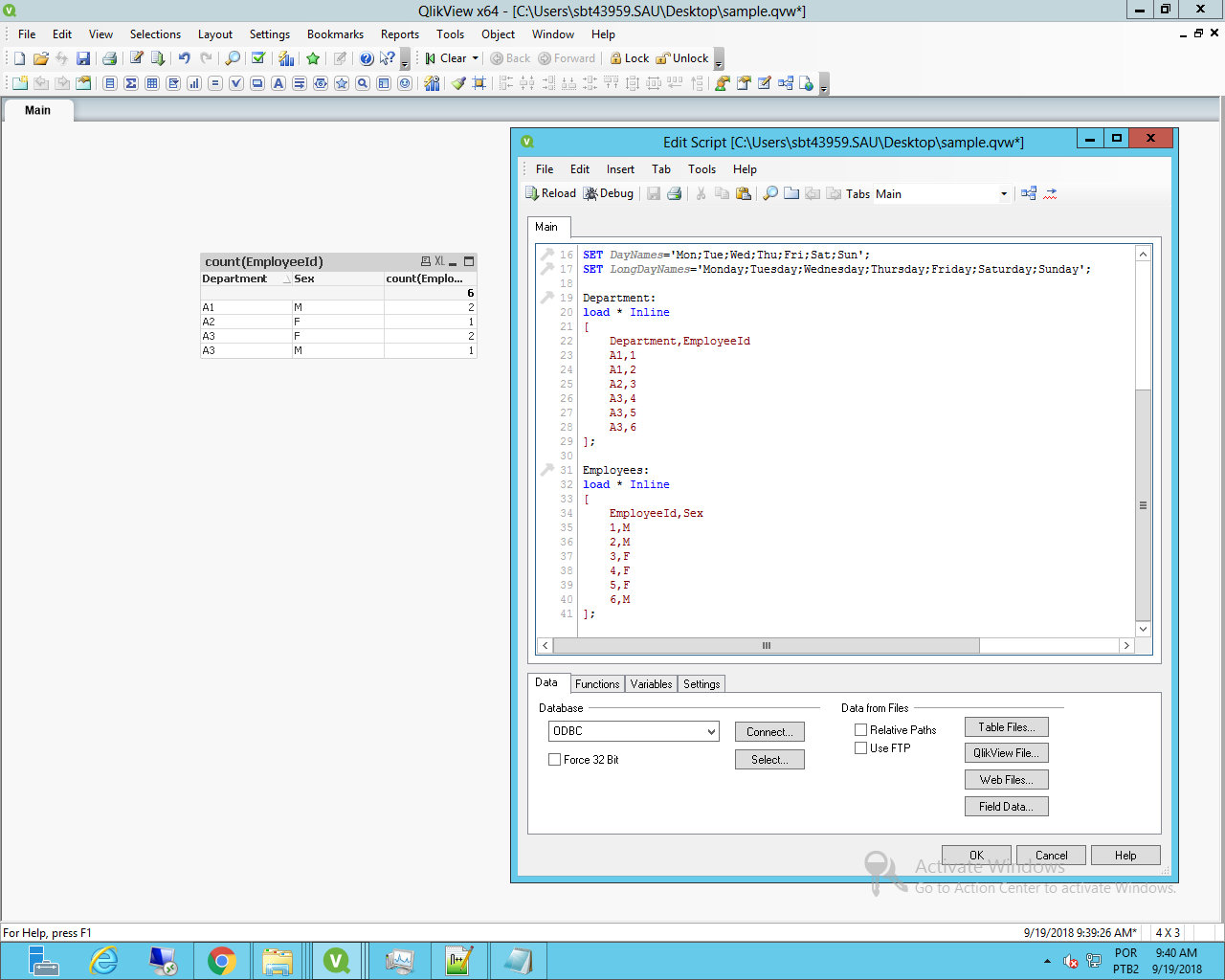Open the Settings tab in script dialog
Screen dimensions: 1225x980
(x=702, y=684)
